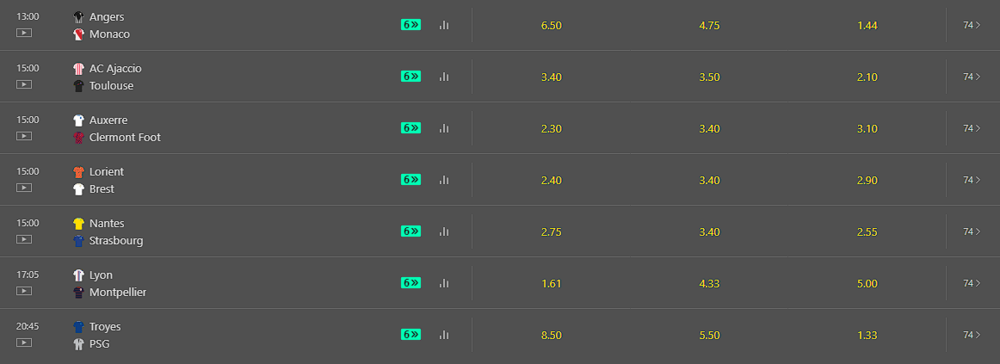Click video stream icon for Nantes match
Viewport: 1000px width, 364px height.
coord(24,239)
